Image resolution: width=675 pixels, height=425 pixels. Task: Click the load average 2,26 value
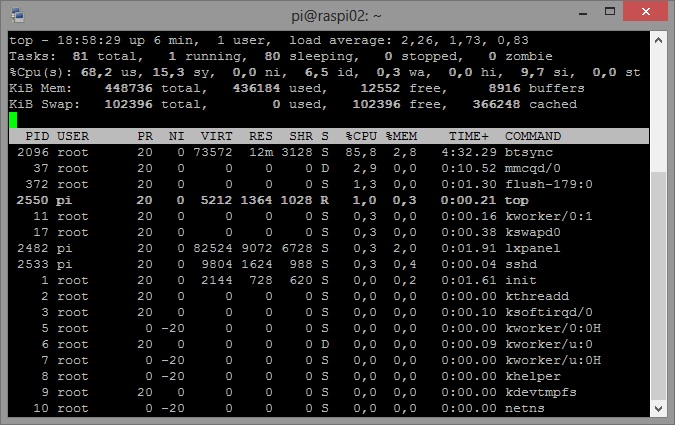(x=417, y=40)
